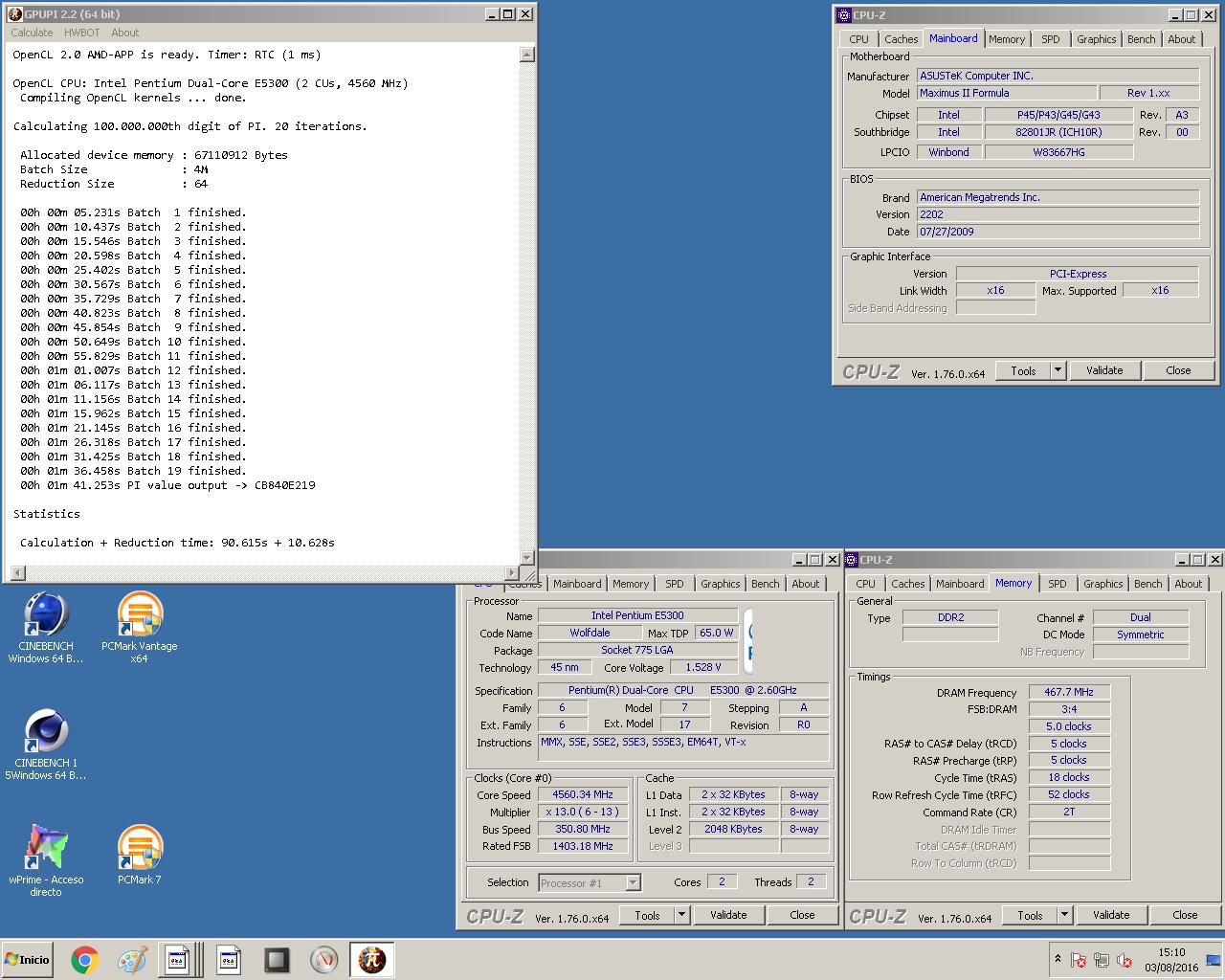Show hidden system tray icons
Viewport: 1225px width, 980px height.
pyautogui.click(x=1058, y=959)
